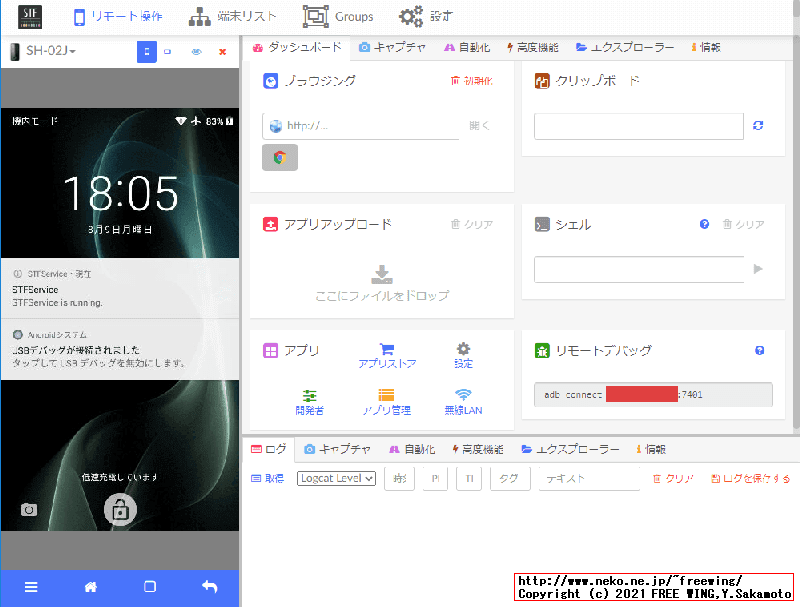Select the 開発者 (developer) icon

click(x=309, y=397)
